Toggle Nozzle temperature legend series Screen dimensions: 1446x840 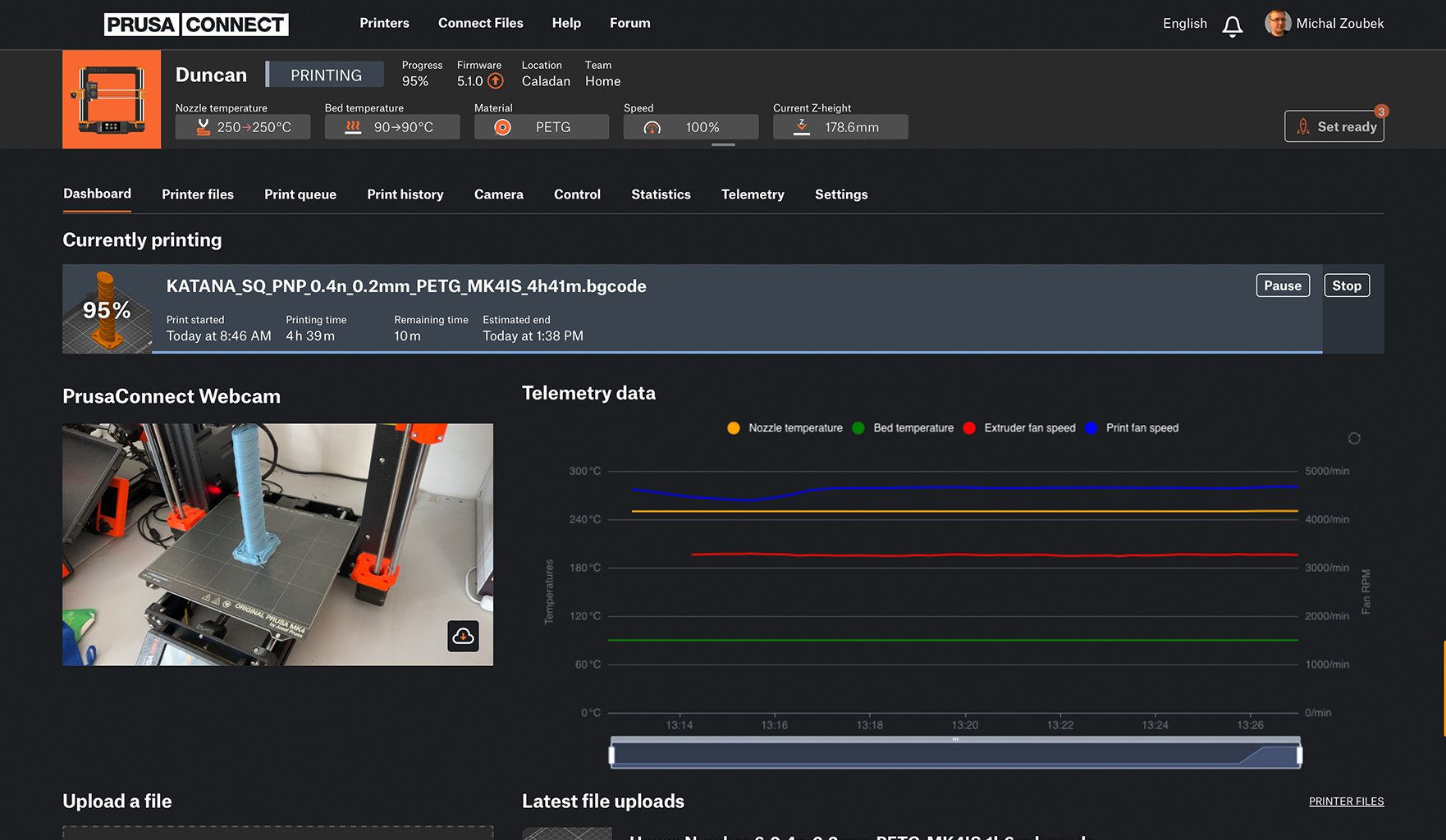click(x=785, y=428)
